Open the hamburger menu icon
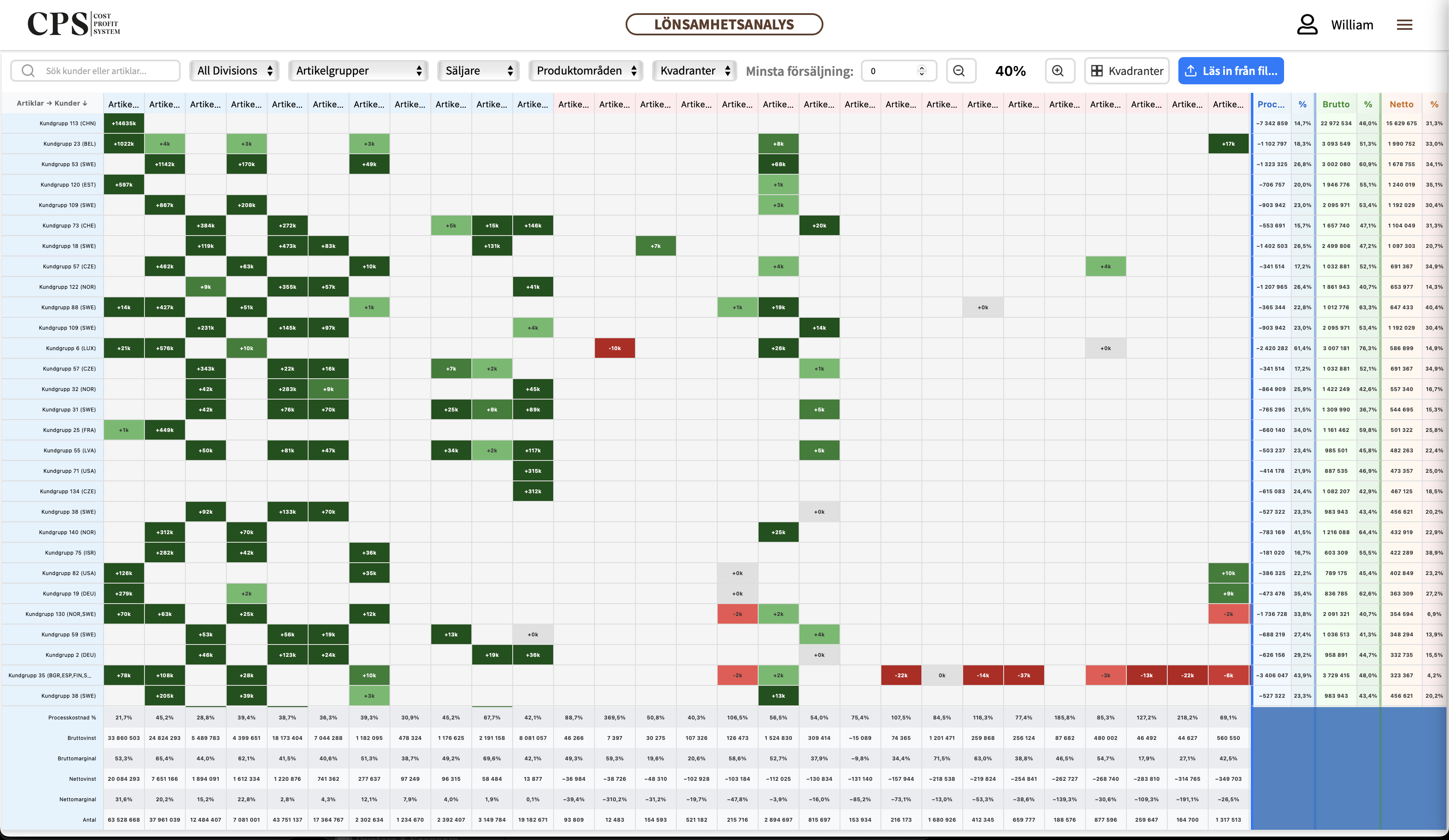1449x840 pixels. coord(1405,25)
